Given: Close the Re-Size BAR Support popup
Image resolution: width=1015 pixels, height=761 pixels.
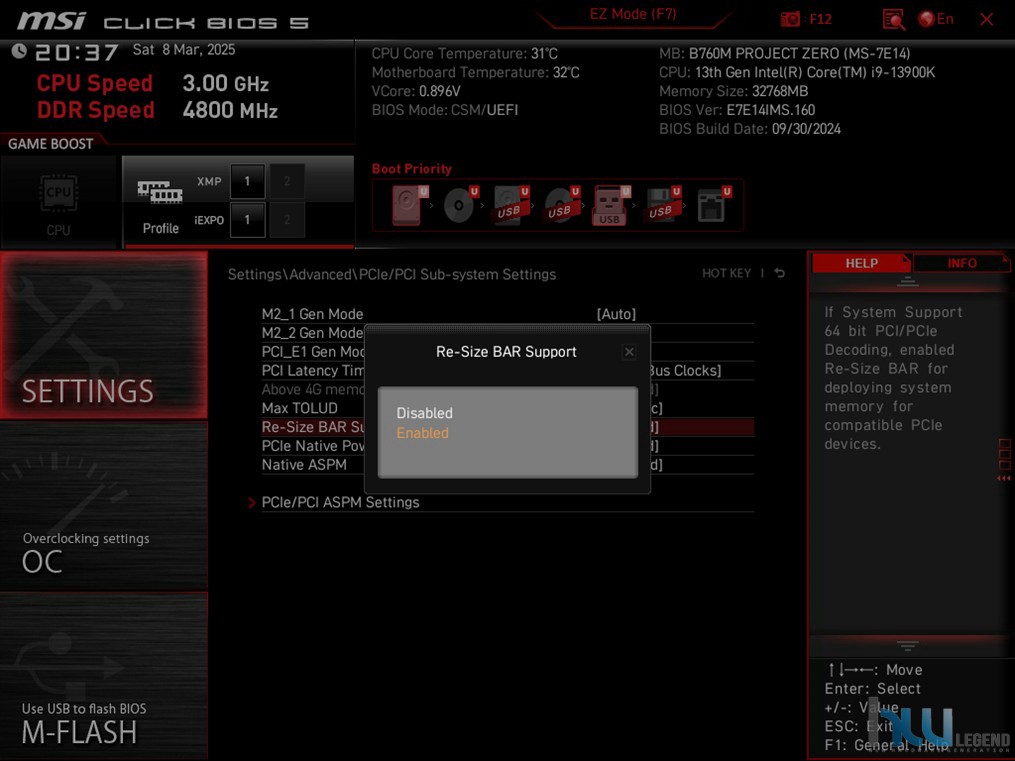Looking at the screenshot, I should coord(629,352).
